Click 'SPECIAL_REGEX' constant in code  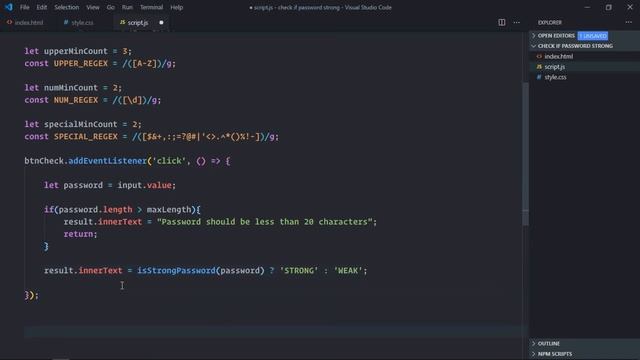86,137
